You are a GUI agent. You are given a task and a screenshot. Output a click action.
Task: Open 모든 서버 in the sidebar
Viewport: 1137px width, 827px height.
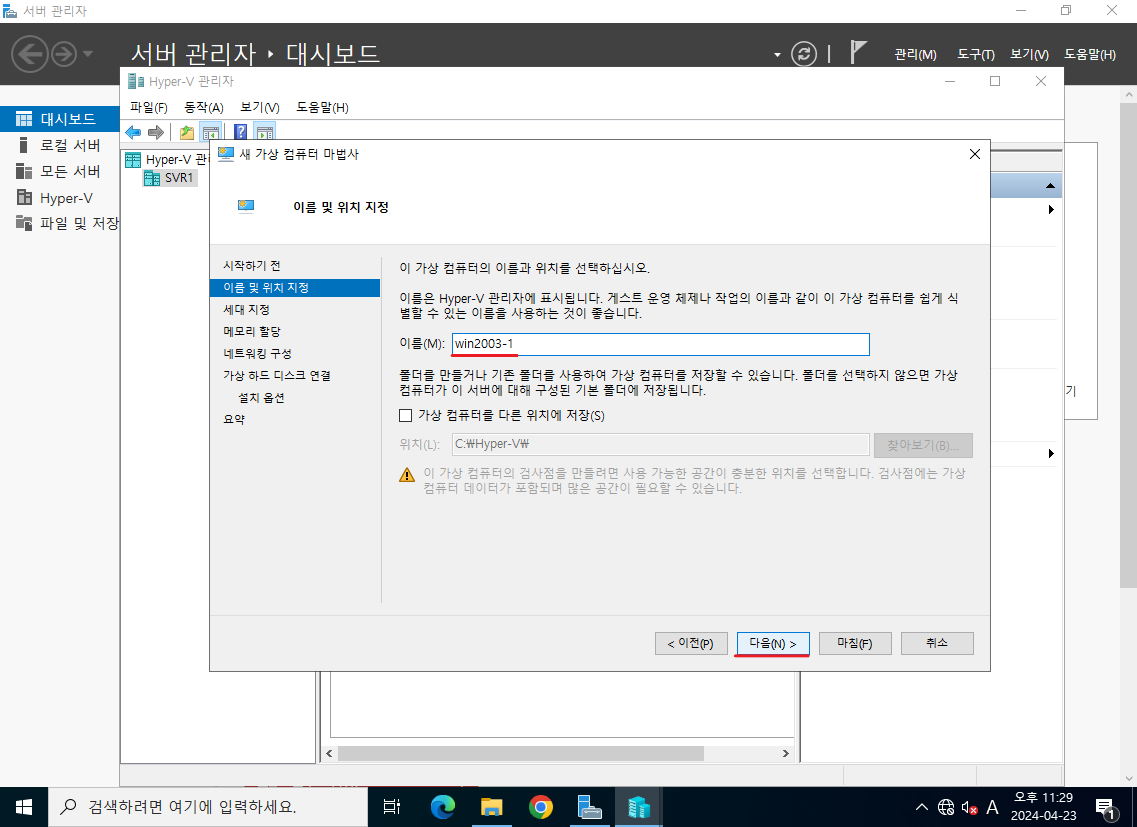coord(59,171)
